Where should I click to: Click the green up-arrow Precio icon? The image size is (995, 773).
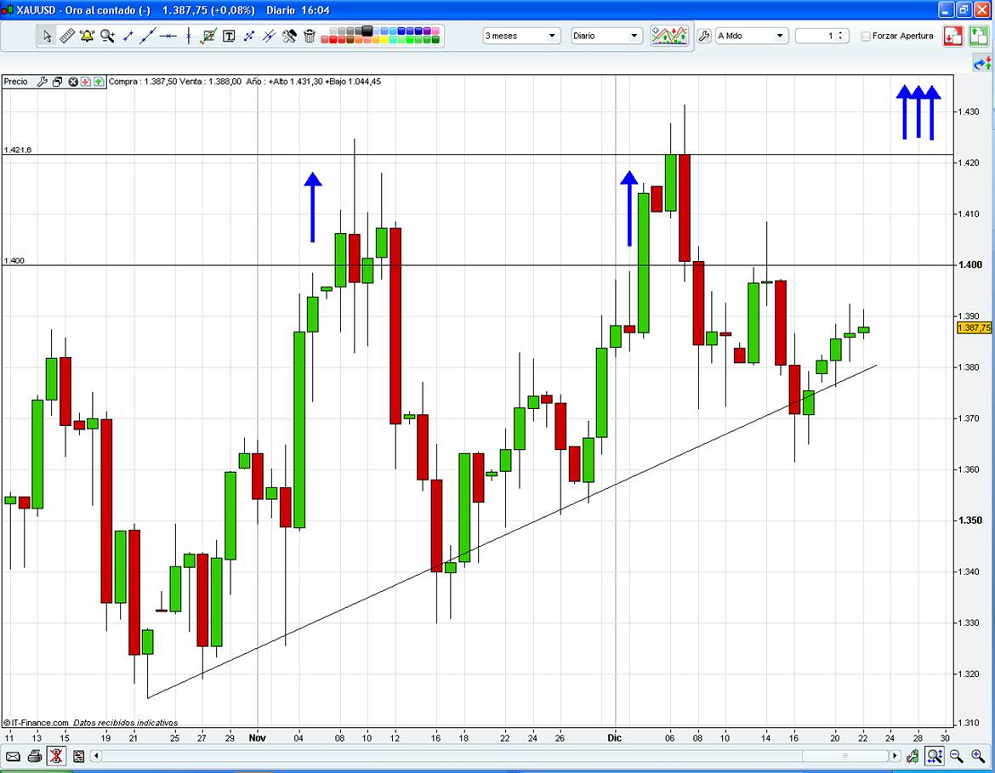(x=99, y=81)
